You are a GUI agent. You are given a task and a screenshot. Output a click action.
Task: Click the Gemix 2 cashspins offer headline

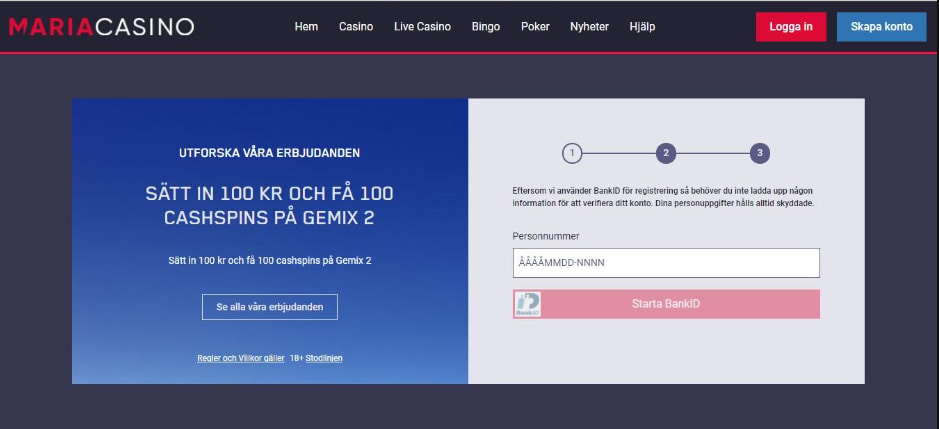[x=270, y=205]
